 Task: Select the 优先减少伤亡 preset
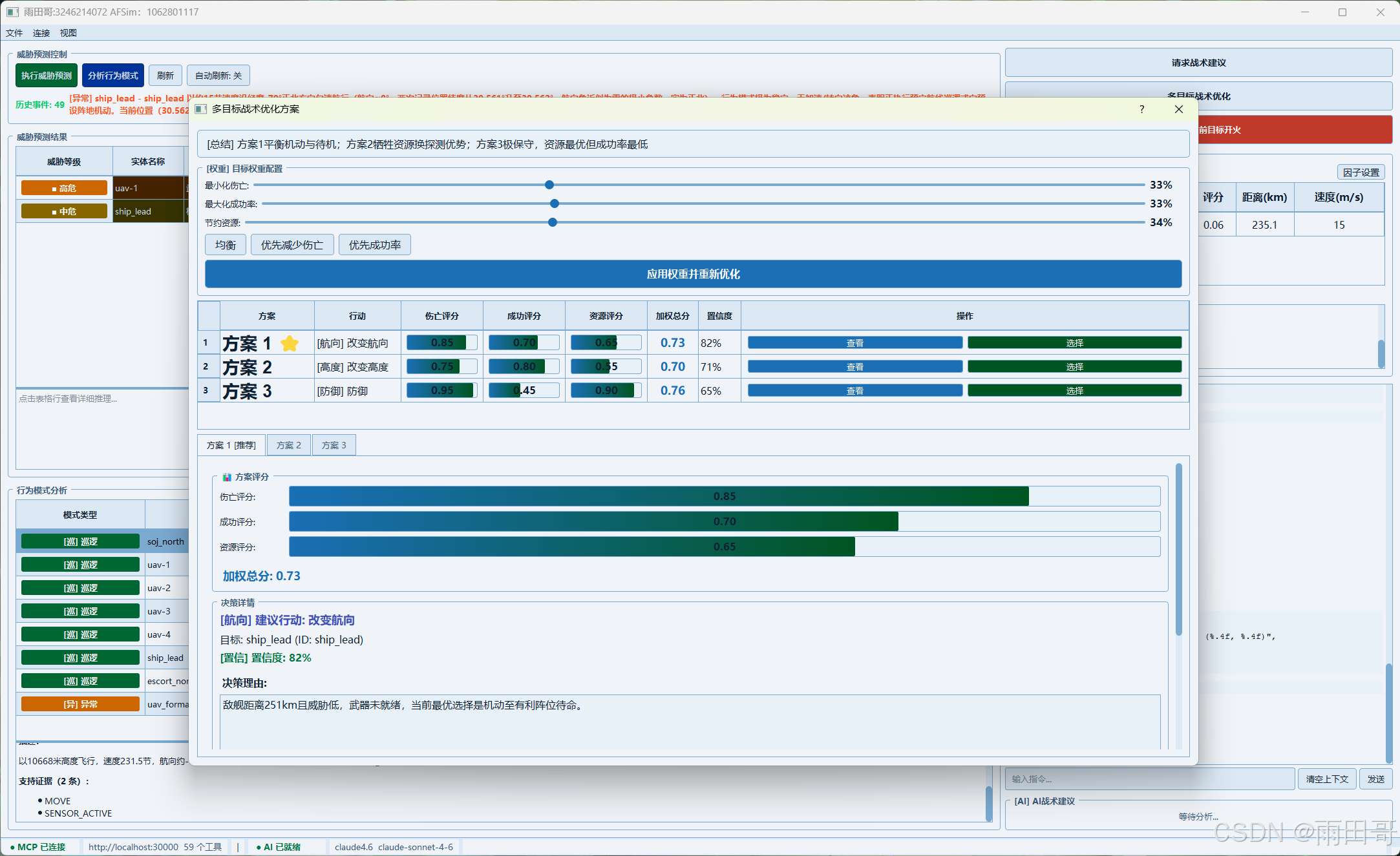[x=292, y=245]
